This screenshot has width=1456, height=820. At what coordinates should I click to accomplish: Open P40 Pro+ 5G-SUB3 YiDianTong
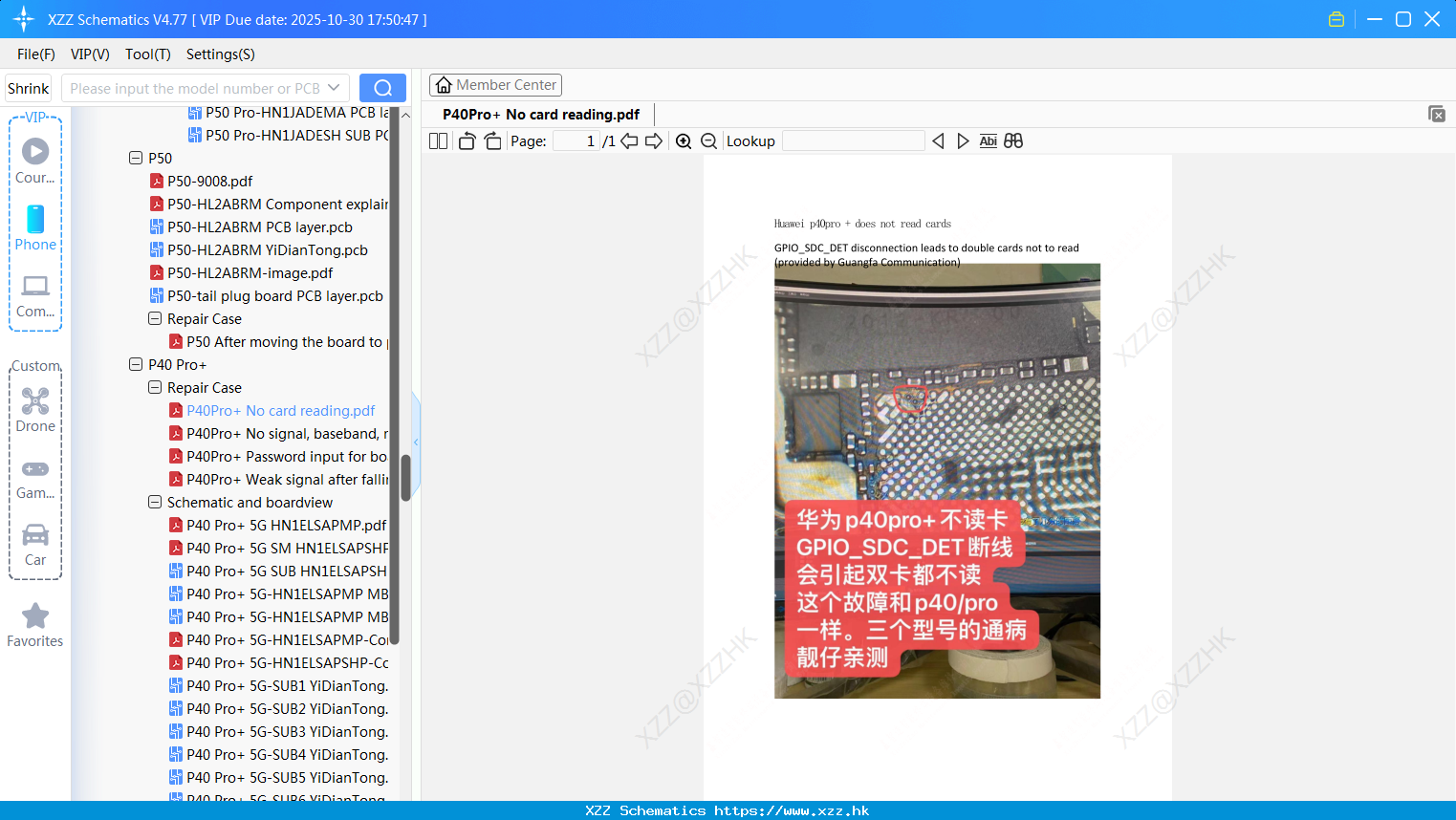click(x=279, y=732)
